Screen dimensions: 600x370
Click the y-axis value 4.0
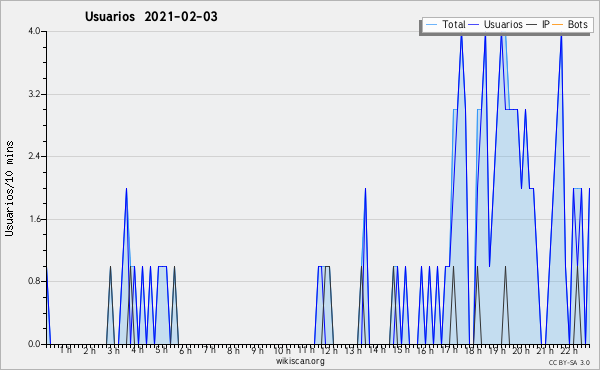34,31
